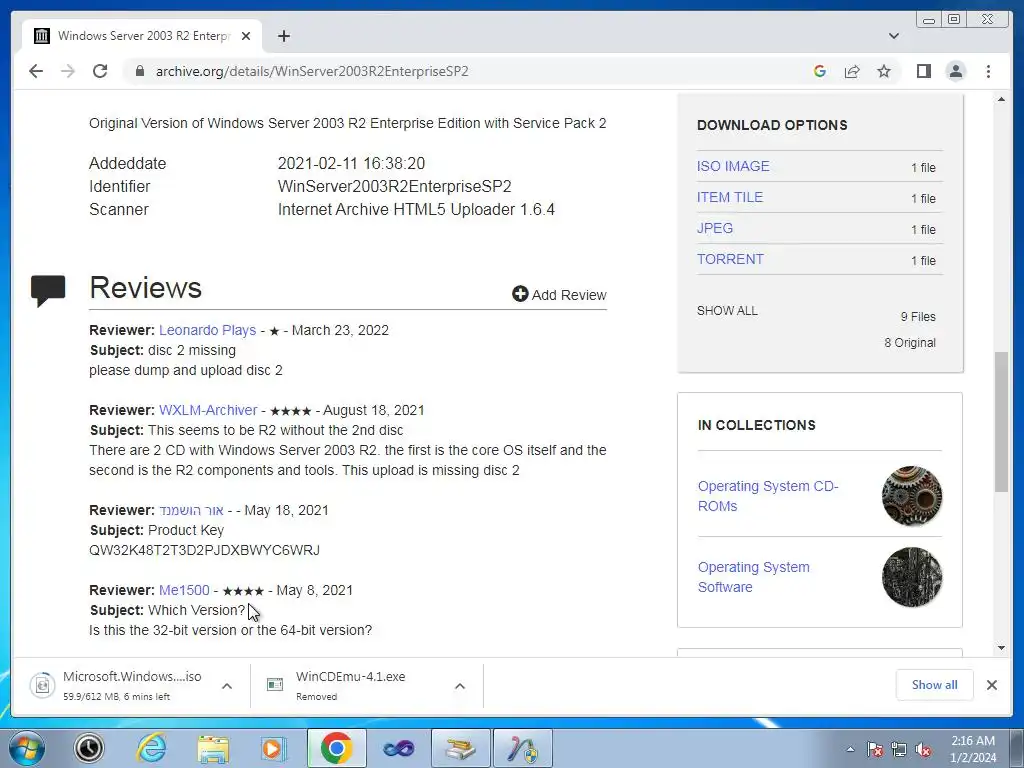
Task: Click Operating System Software collection thumbnail
Action: click(x=912, y=577)
